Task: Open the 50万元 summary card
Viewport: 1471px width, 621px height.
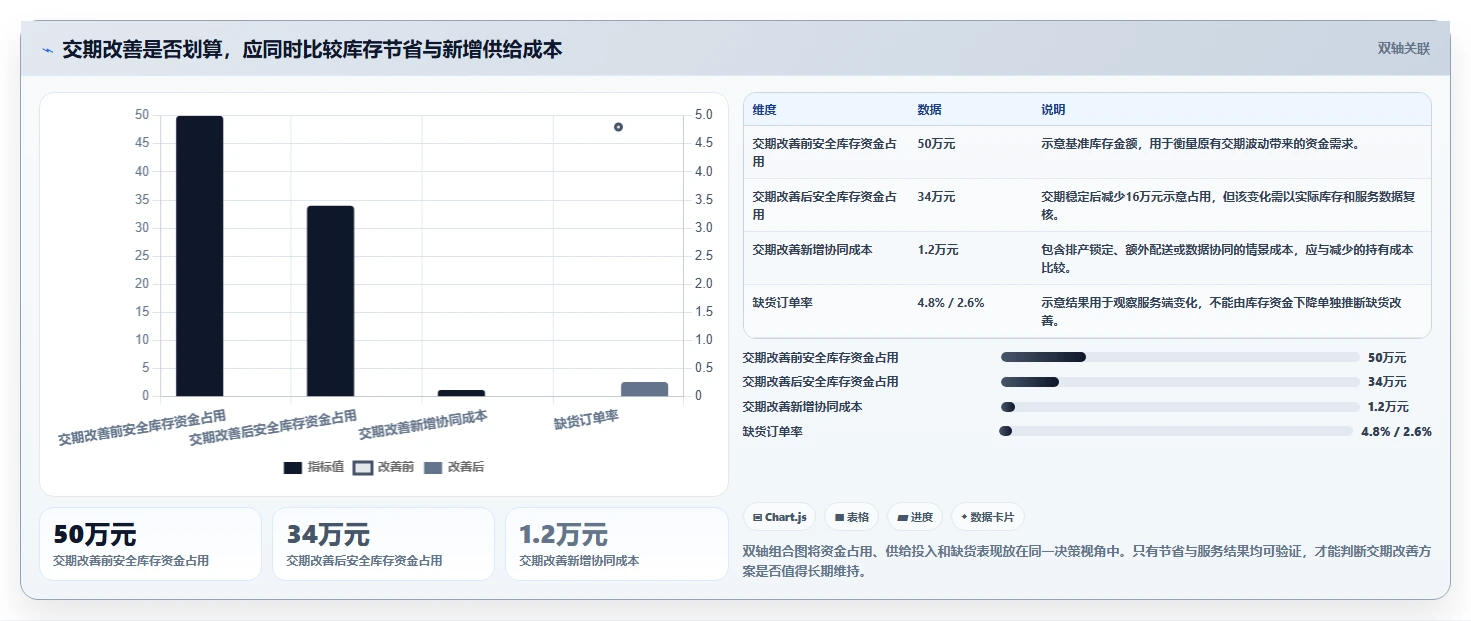Action: point(150,544)
